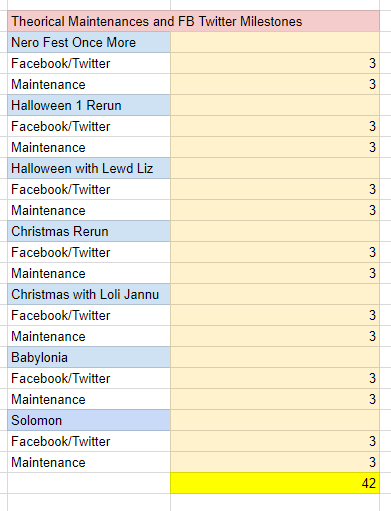The image size is (391, 511).
Task: Click the yellow total cell showing 42
Action: (x=275, y=483)
